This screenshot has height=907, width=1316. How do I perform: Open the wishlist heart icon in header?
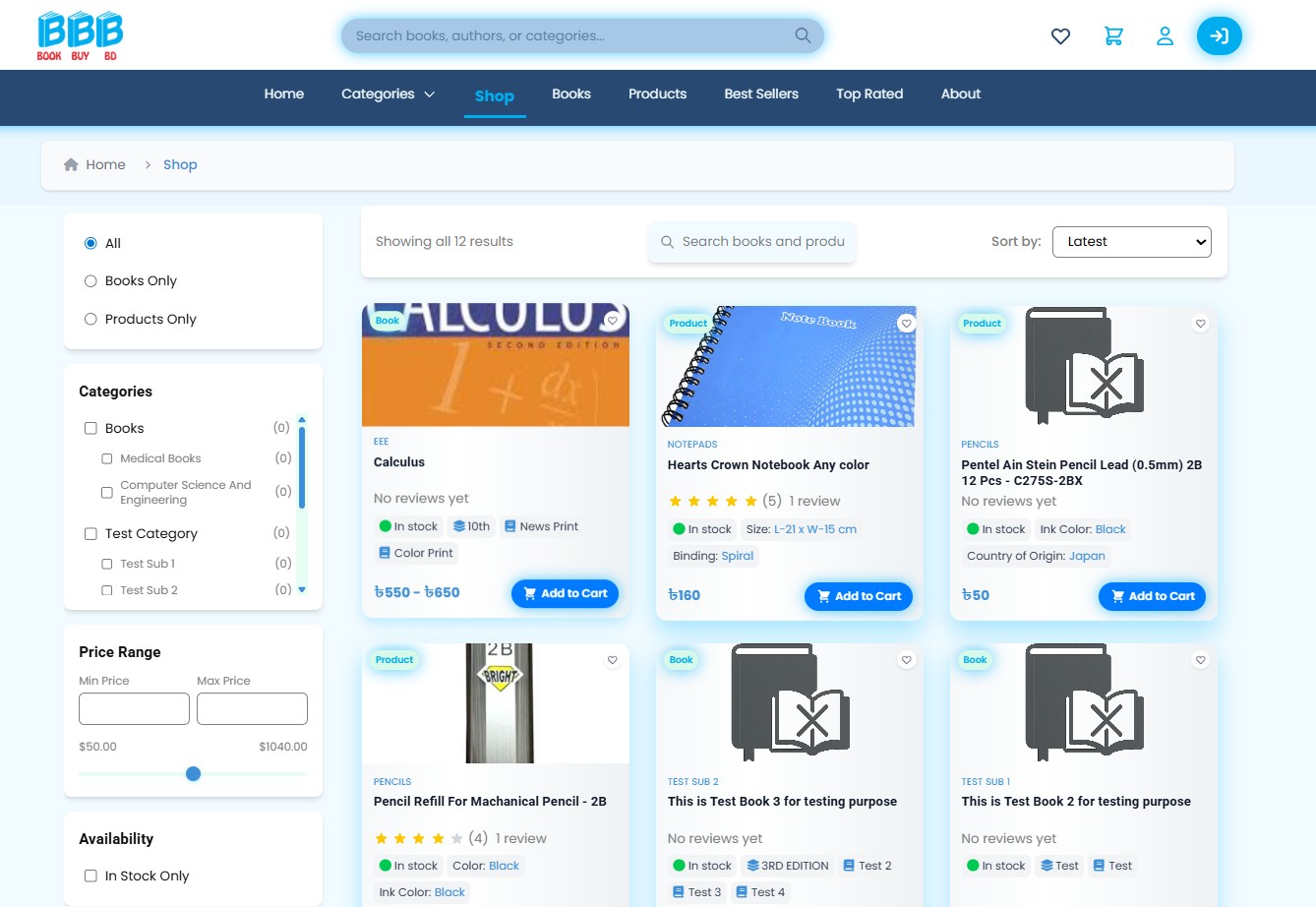(x=1060, y=36)
